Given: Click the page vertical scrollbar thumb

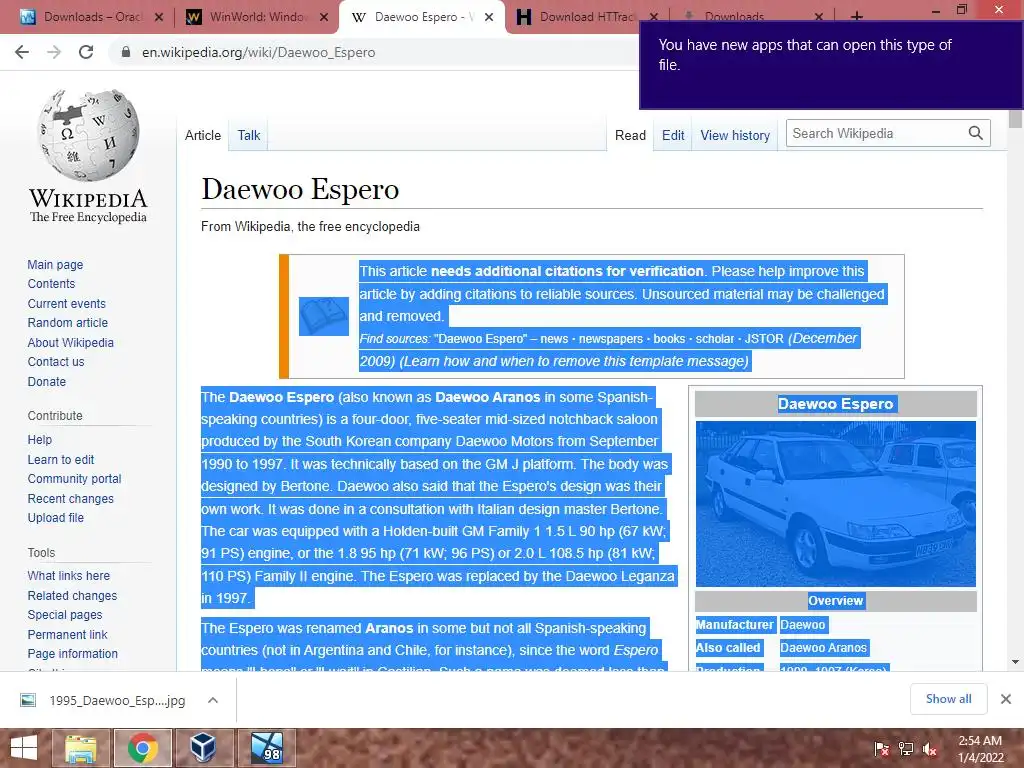Looking at the screenshot, I should click(1015, 120).
